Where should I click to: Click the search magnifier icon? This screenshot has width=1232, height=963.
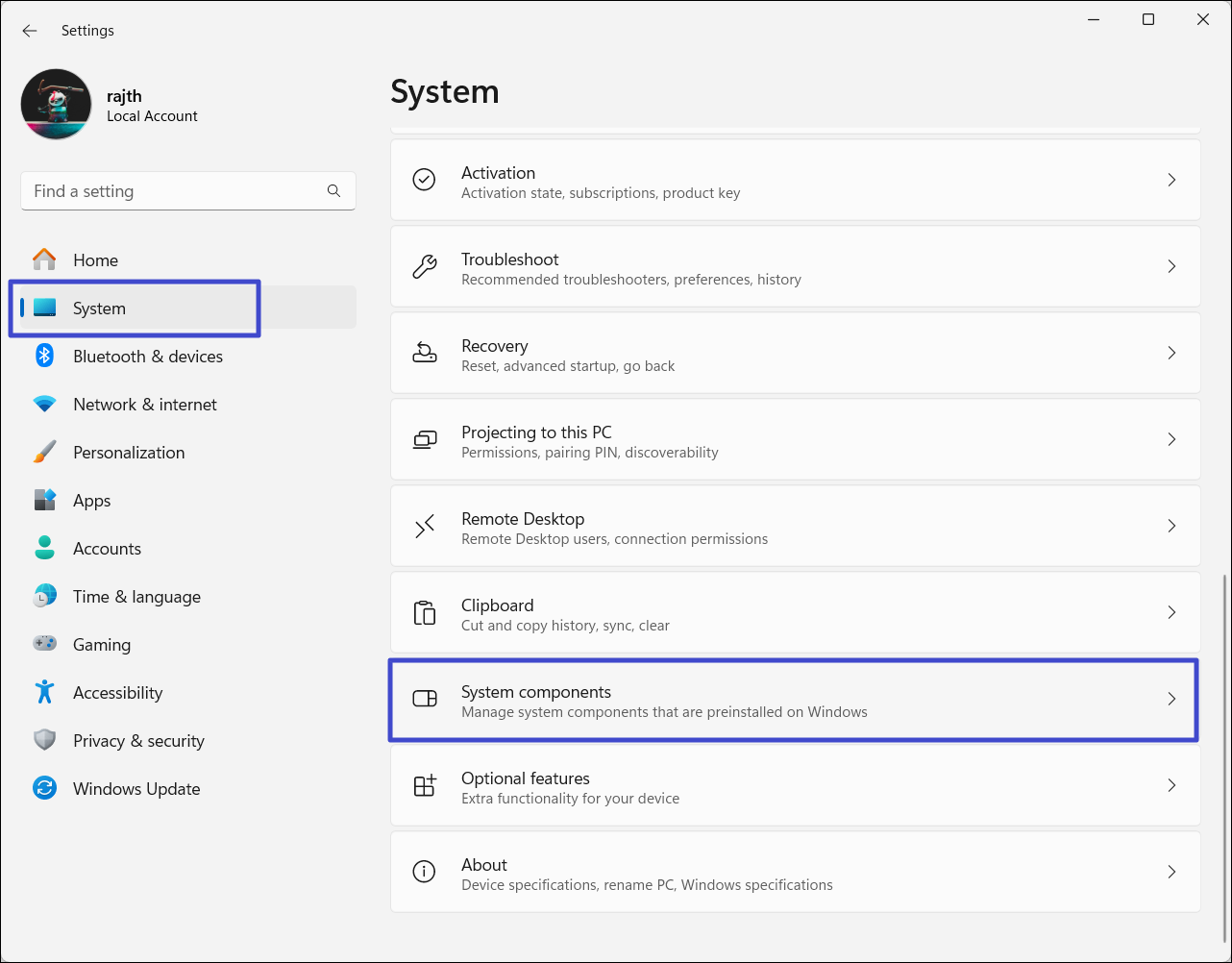333,191
